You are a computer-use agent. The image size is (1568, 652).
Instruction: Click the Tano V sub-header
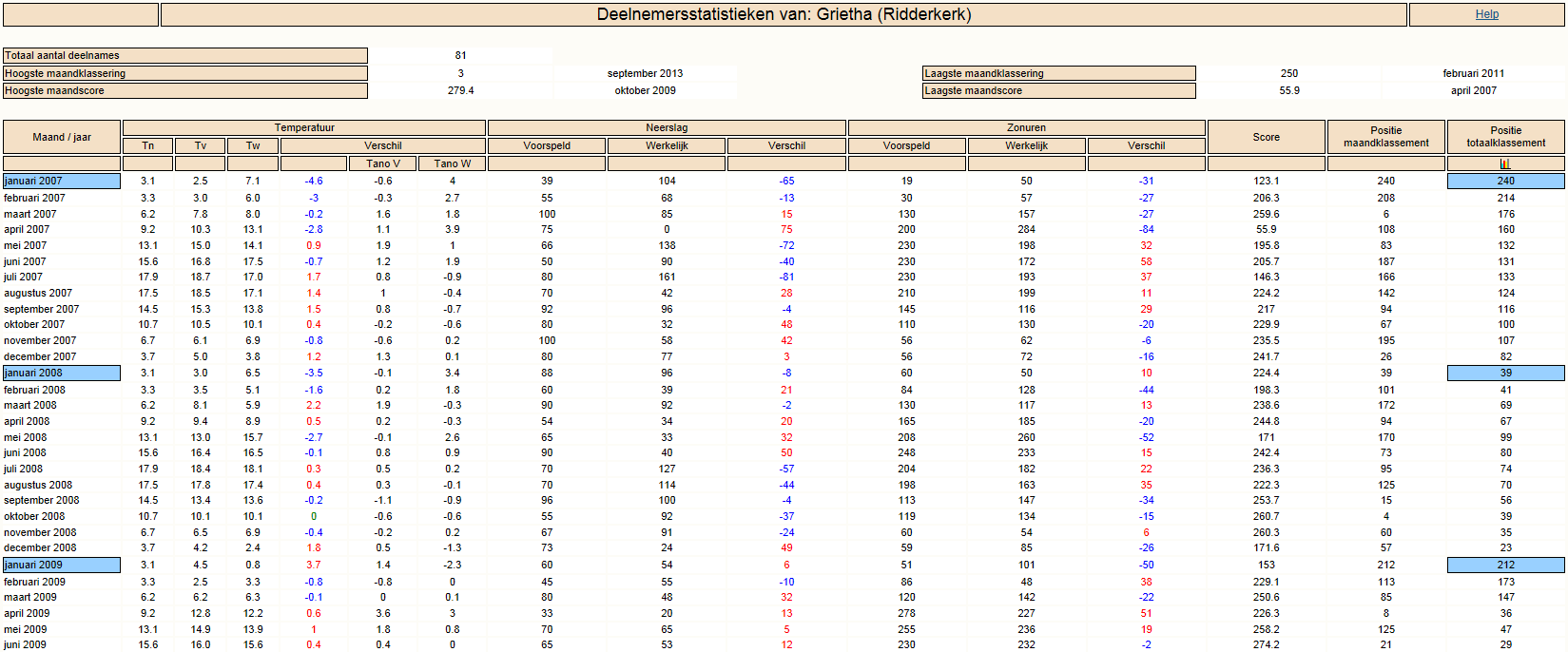tap(383, 163)
